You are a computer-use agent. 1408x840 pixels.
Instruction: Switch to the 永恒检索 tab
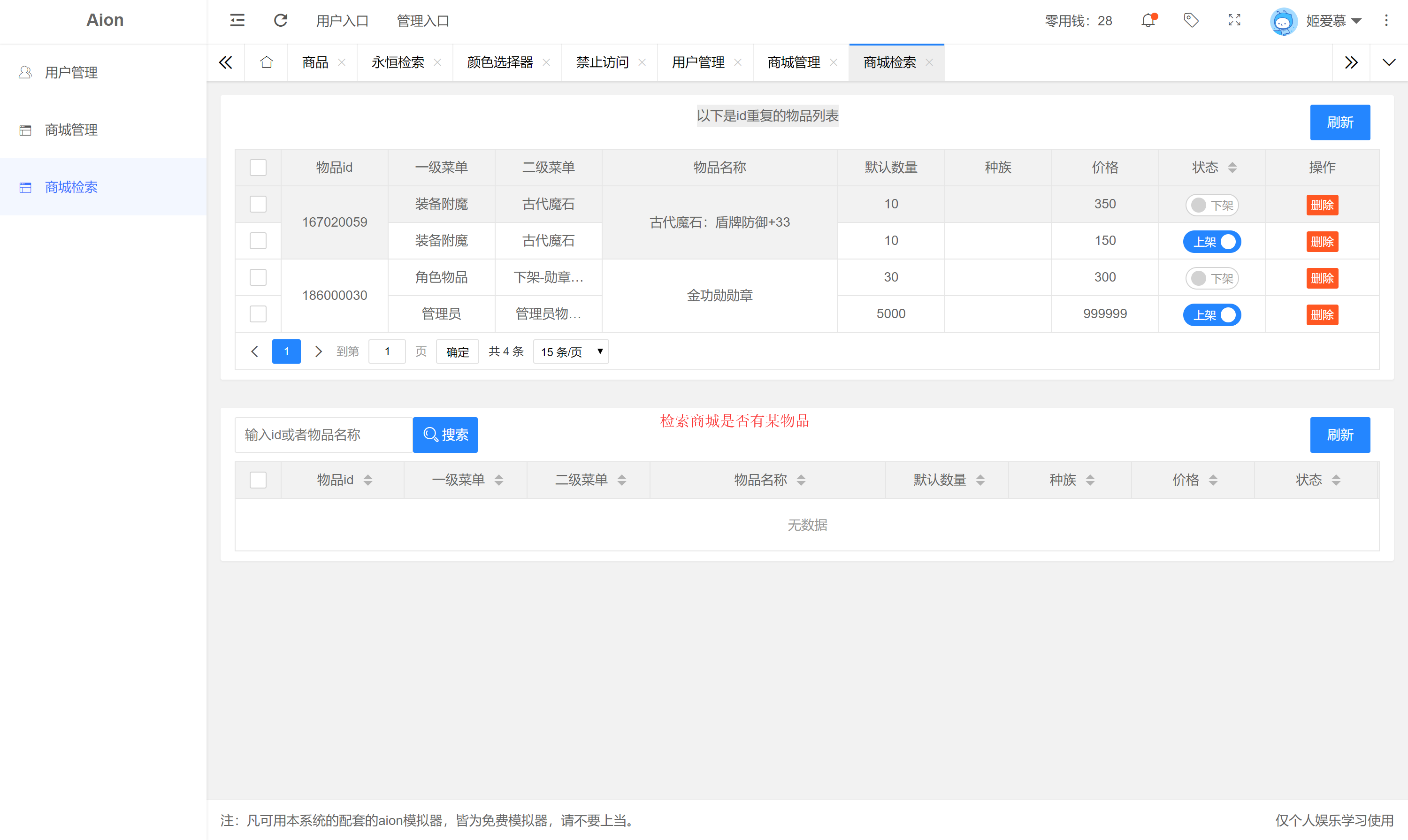click(398, 62)
